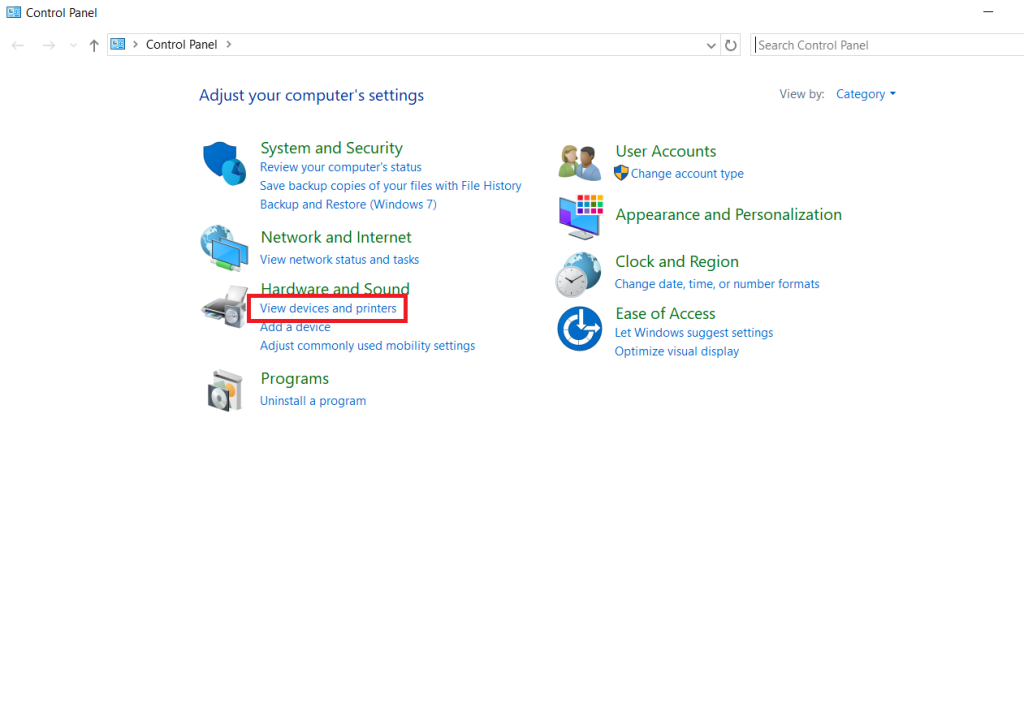Click Change date, time, or number formats
This screenshot has width=1024, height=702.
pos(717,284)
